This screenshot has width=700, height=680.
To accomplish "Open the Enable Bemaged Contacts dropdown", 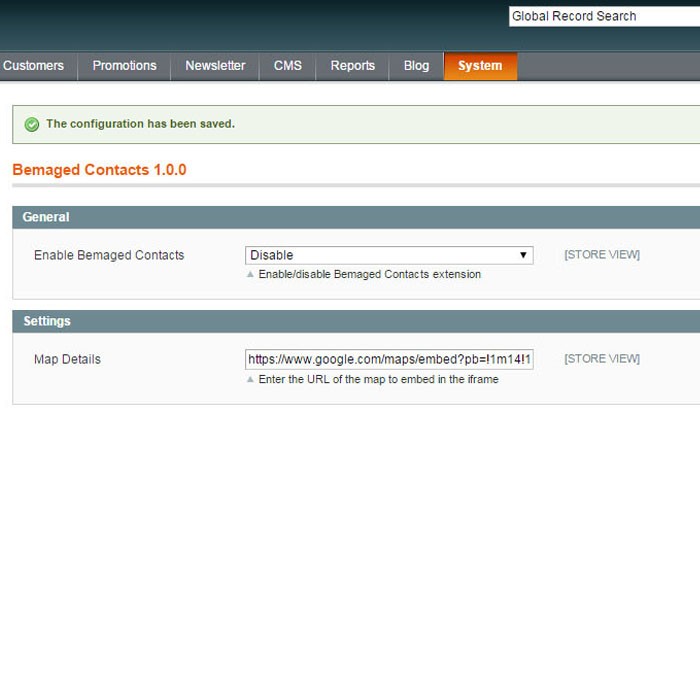I will click(389, 255).
